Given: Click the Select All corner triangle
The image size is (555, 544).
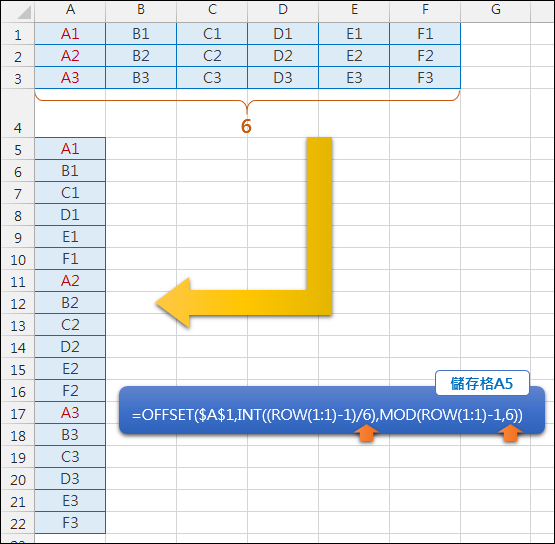Looking at the screenshot, I should pos(24,12).
